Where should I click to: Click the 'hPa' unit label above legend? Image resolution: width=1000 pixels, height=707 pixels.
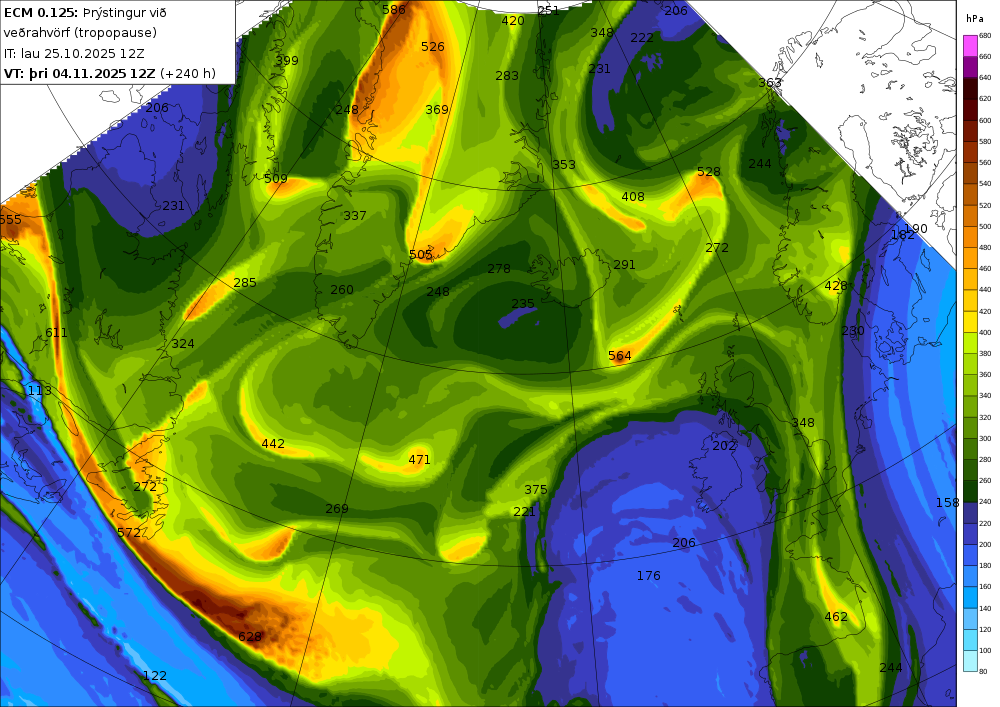(x=974, y=18)
